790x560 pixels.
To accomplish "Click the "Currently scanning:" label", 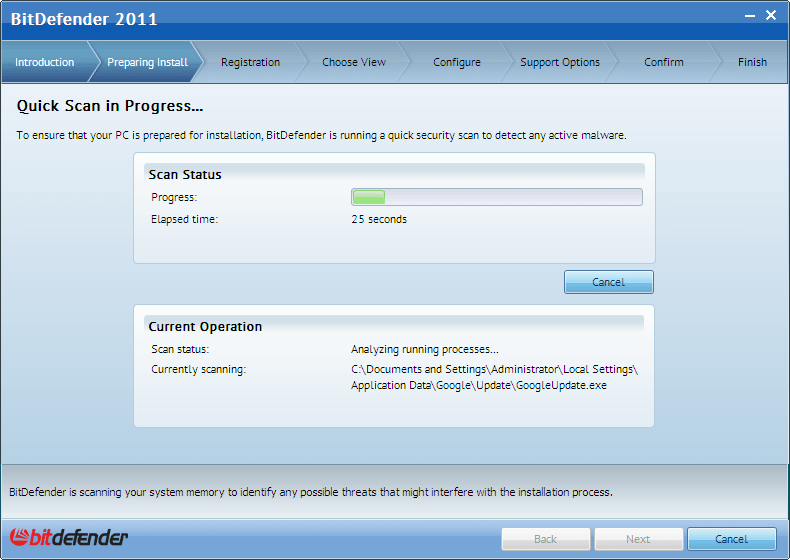I will [x=199, y=369].
